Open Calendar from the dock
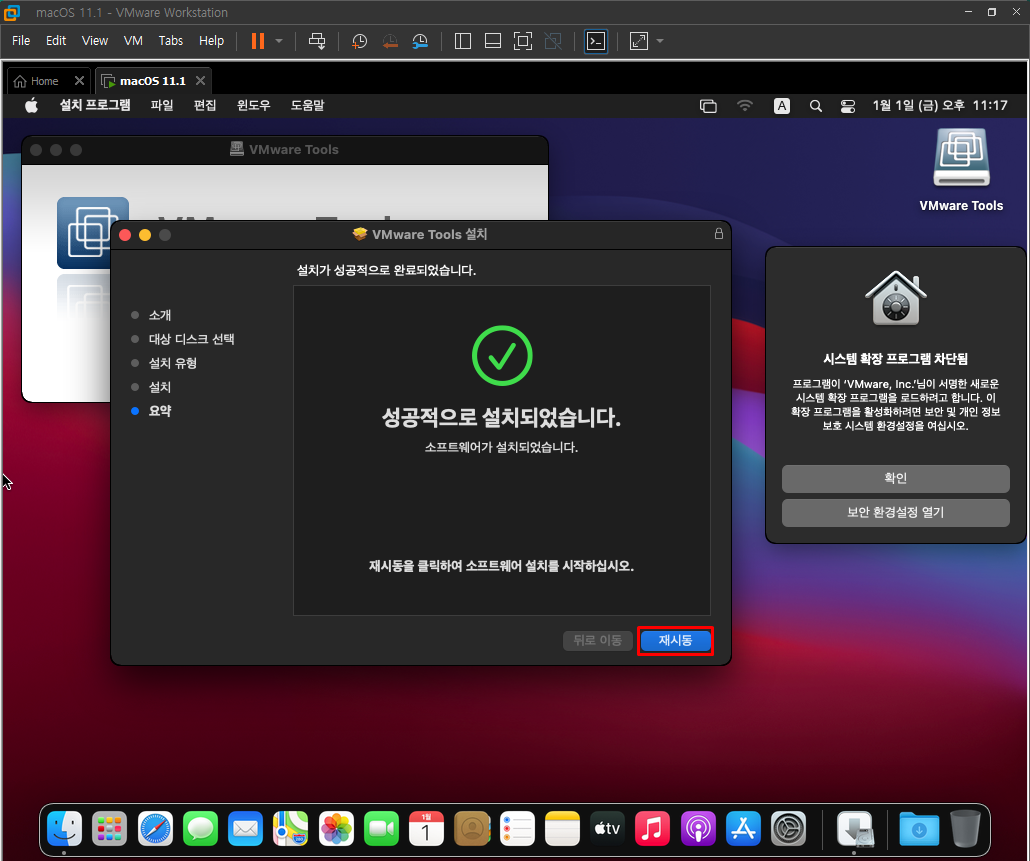 pyautogui.click(x=427, y=829)
